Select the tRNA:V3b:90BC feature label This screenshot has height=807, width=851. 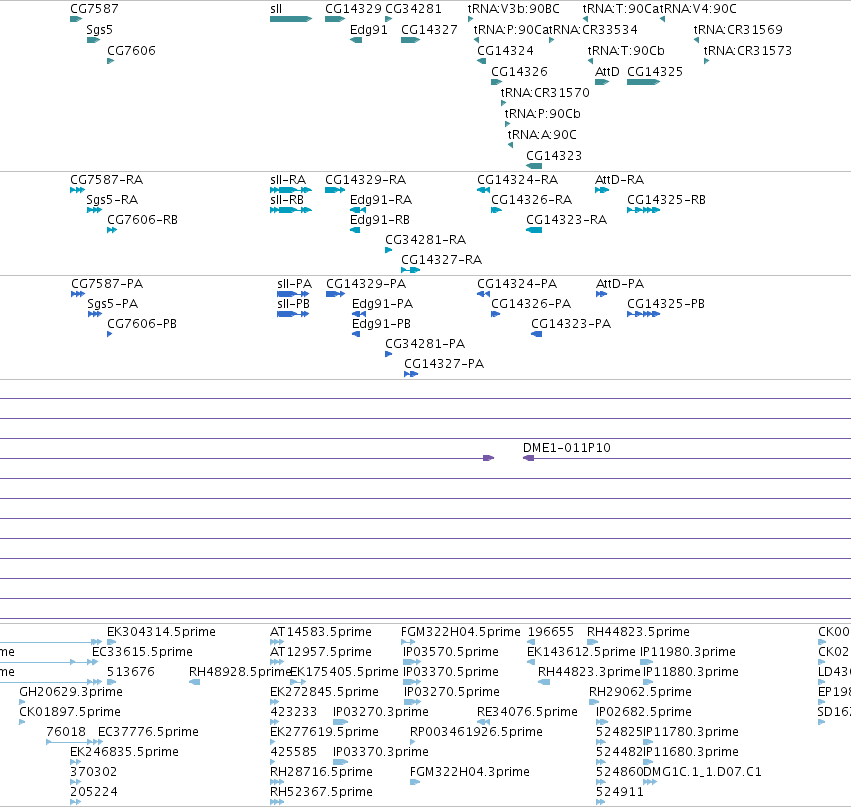[x=513, y=9]
